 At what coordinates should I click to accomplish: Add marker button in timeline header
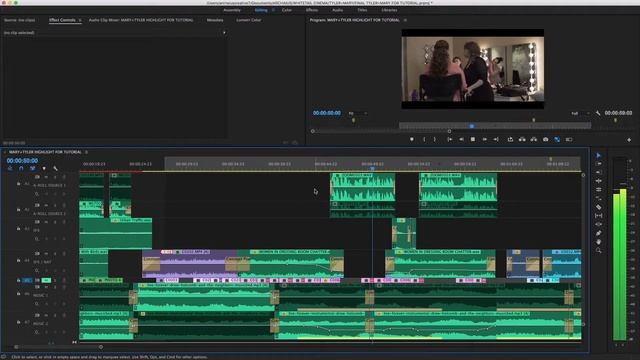(x=44, y=168)
